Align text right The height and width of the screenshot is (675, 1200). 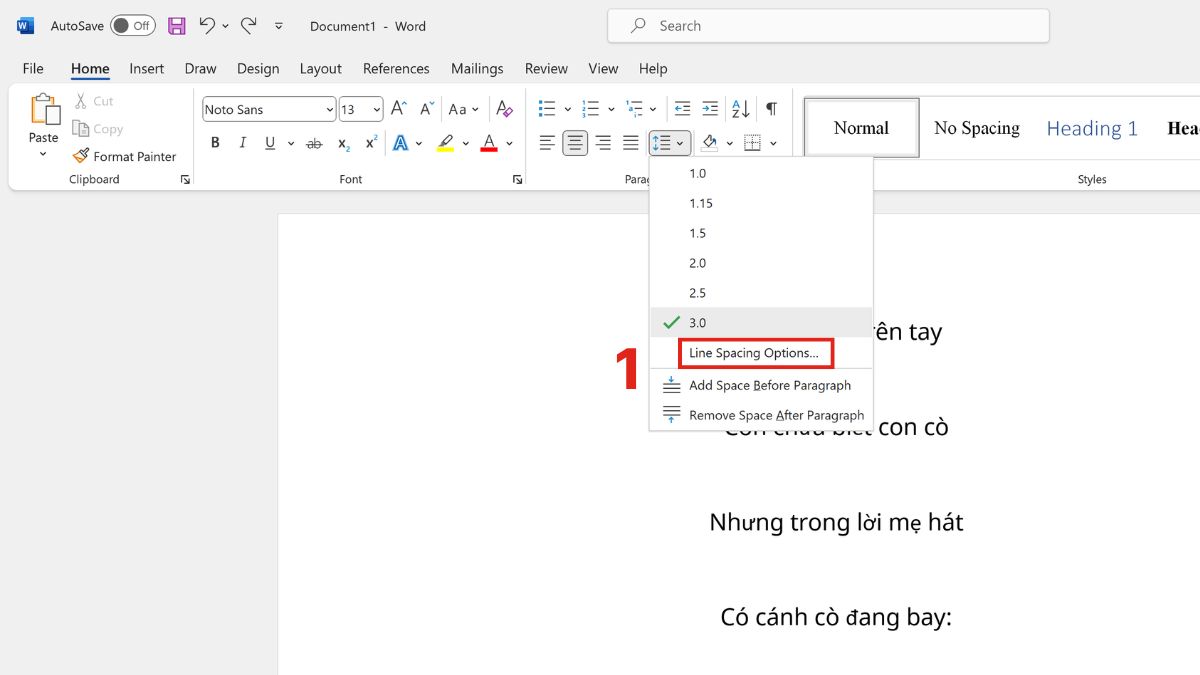[x=603, y=143]
